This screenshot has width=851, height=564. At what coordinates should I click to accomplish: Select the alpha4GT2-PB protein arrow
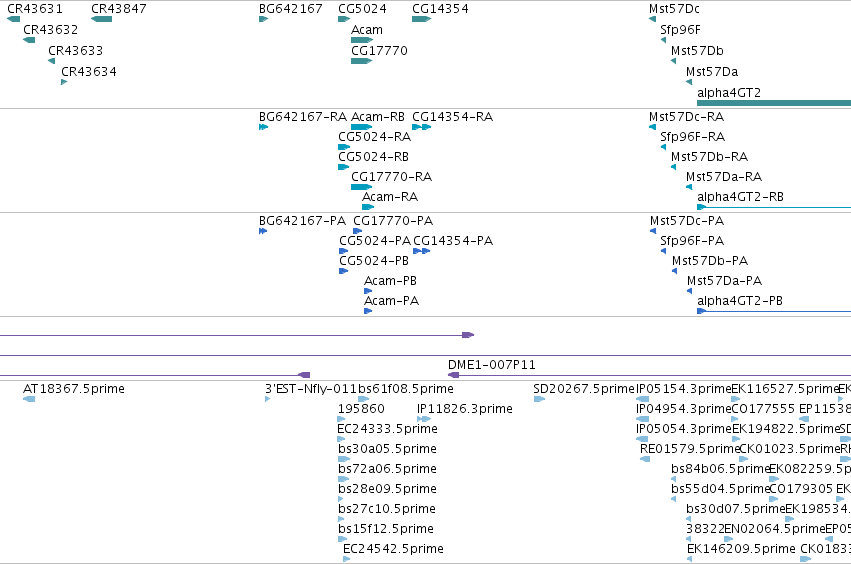702,311
